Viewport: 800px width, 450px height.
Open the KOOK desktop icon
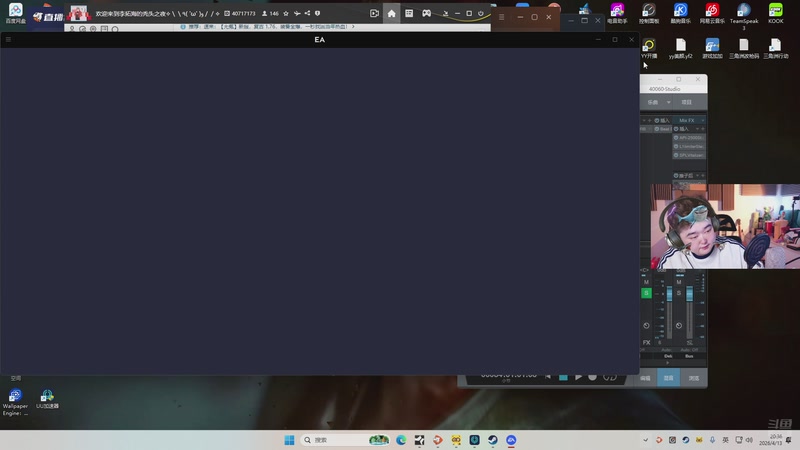coord(776,13)
